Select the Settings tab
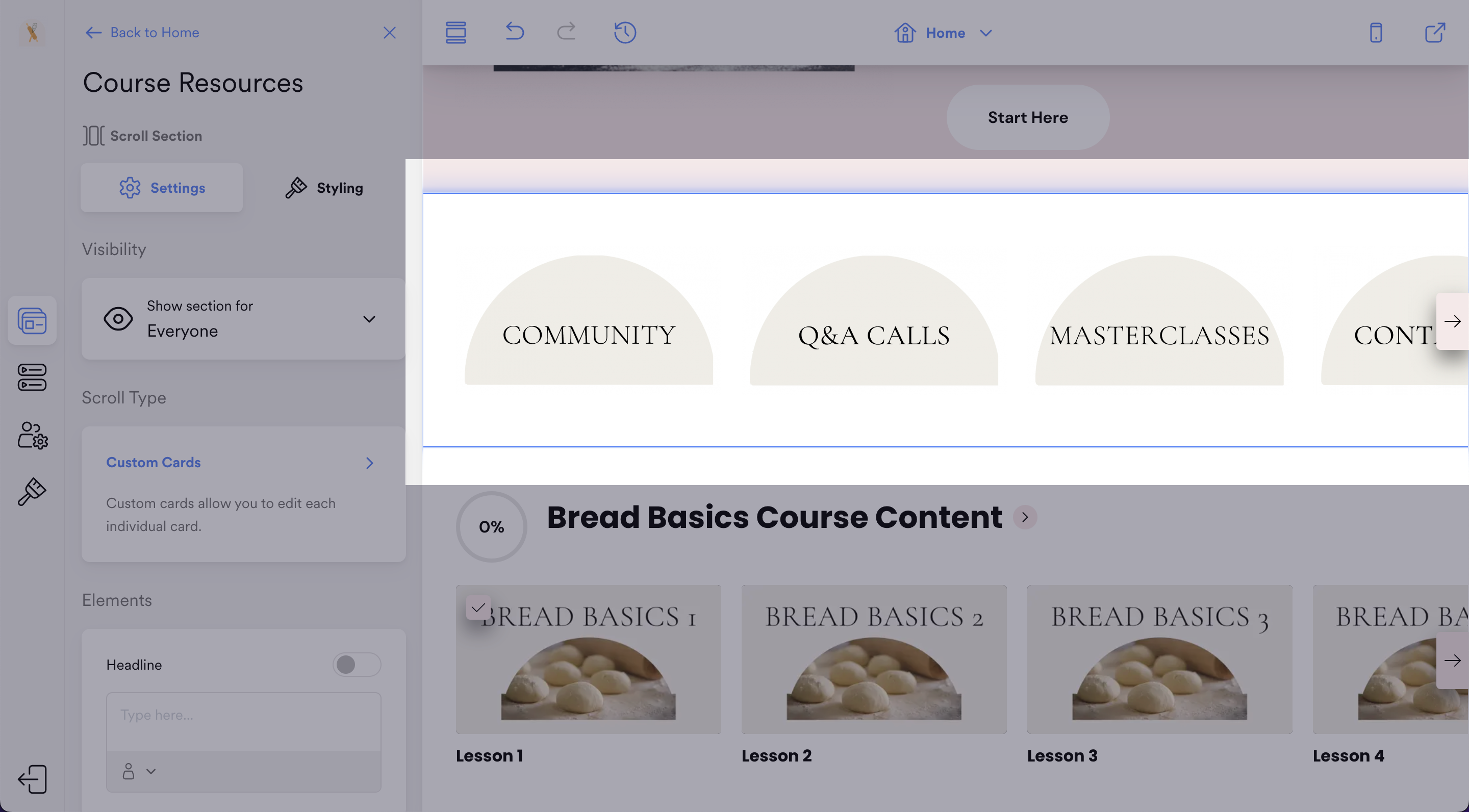 point(161,188)
